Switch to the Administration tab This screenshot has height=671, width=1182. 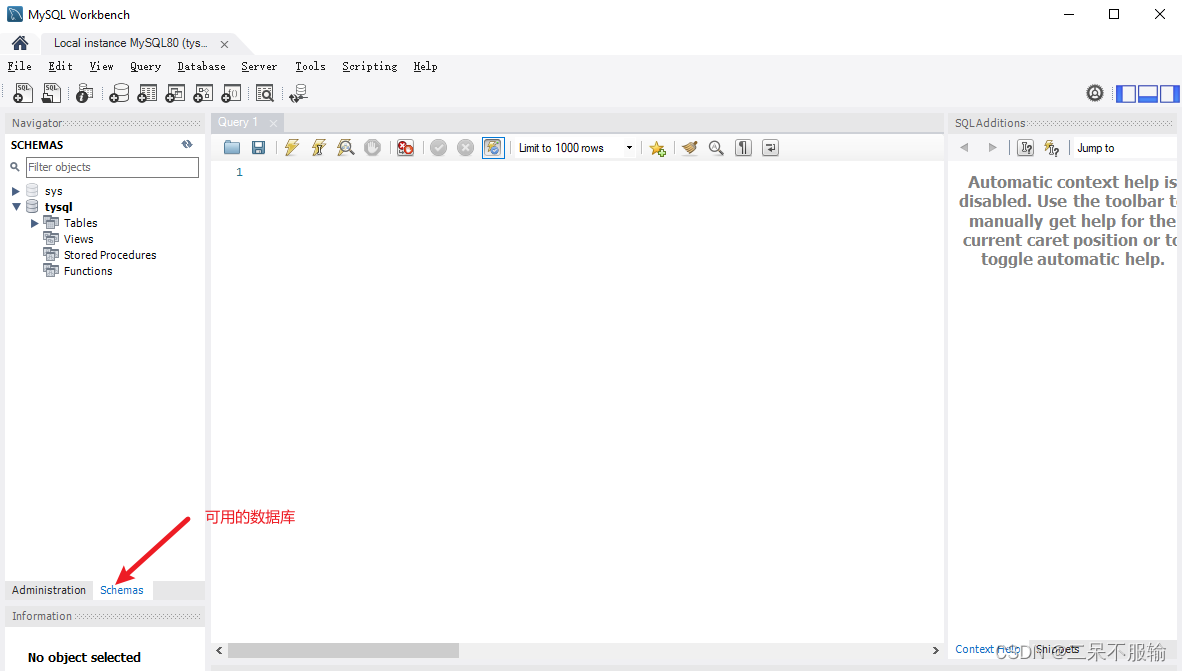pos(49,590)
